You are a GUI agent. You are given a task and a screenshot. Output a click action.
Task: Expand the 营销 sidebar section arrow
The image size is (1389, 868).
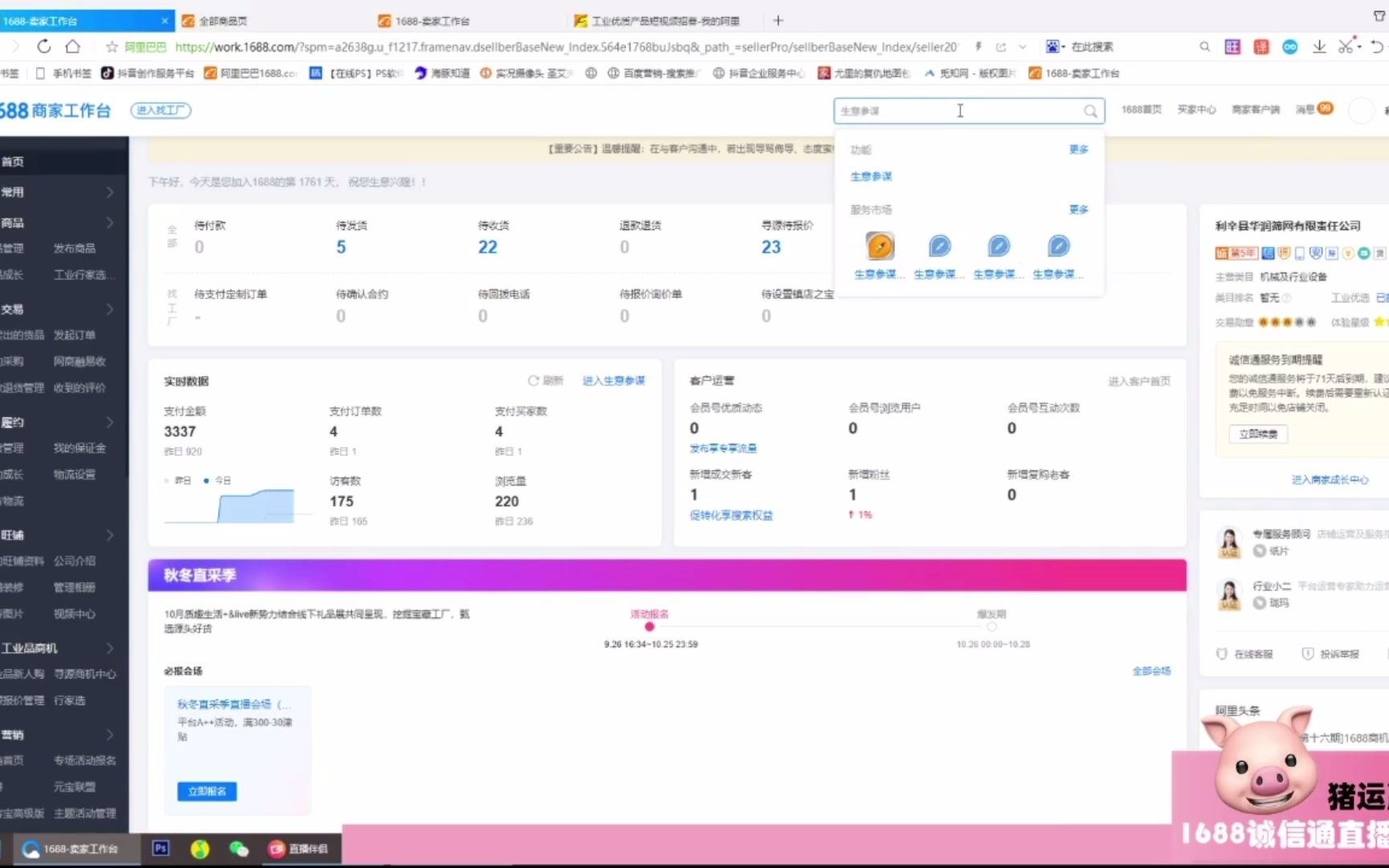[x=110, y=735]
